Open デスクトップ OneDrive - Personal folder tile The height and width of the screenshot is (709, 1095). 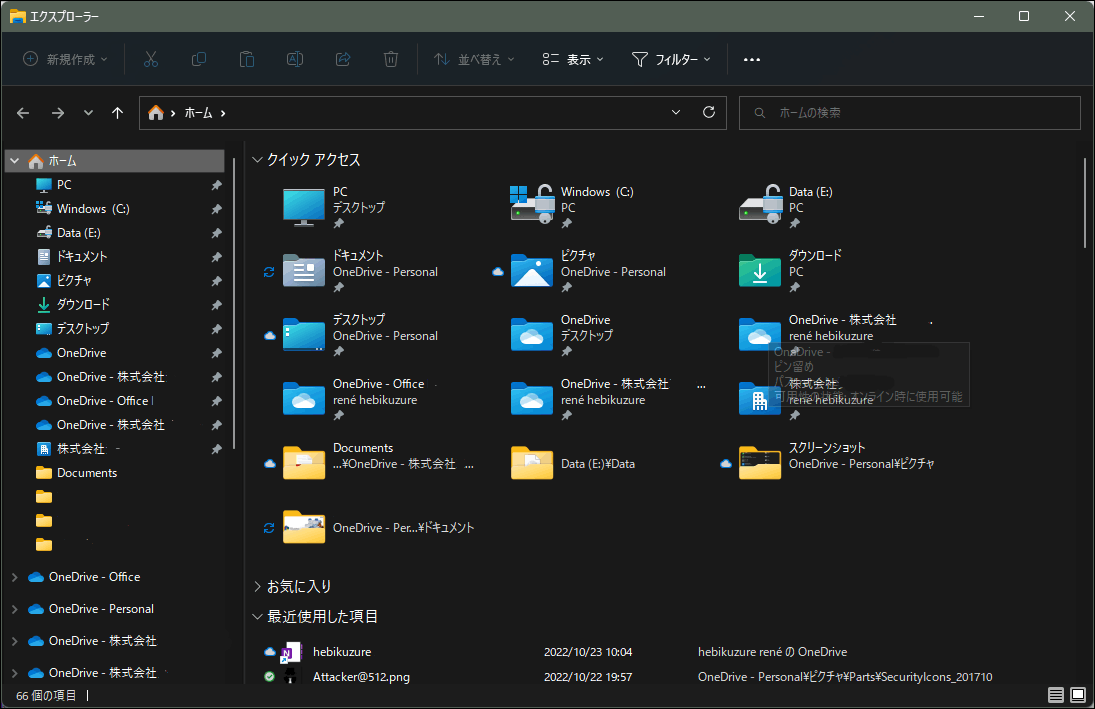(360, 335)
